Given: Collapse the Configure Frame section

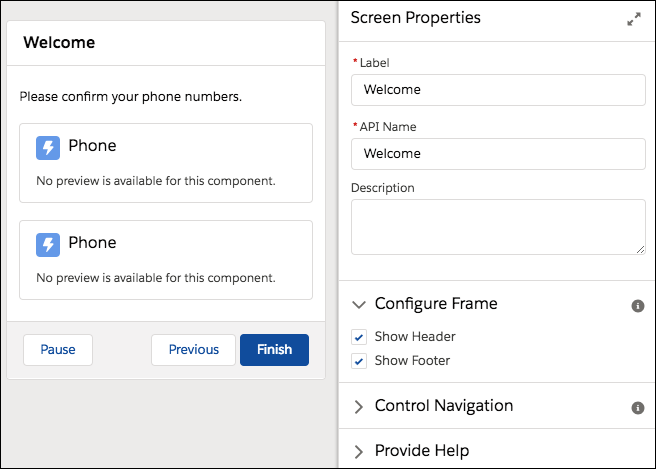Looking at the screenshot, I should click(360, 304).
